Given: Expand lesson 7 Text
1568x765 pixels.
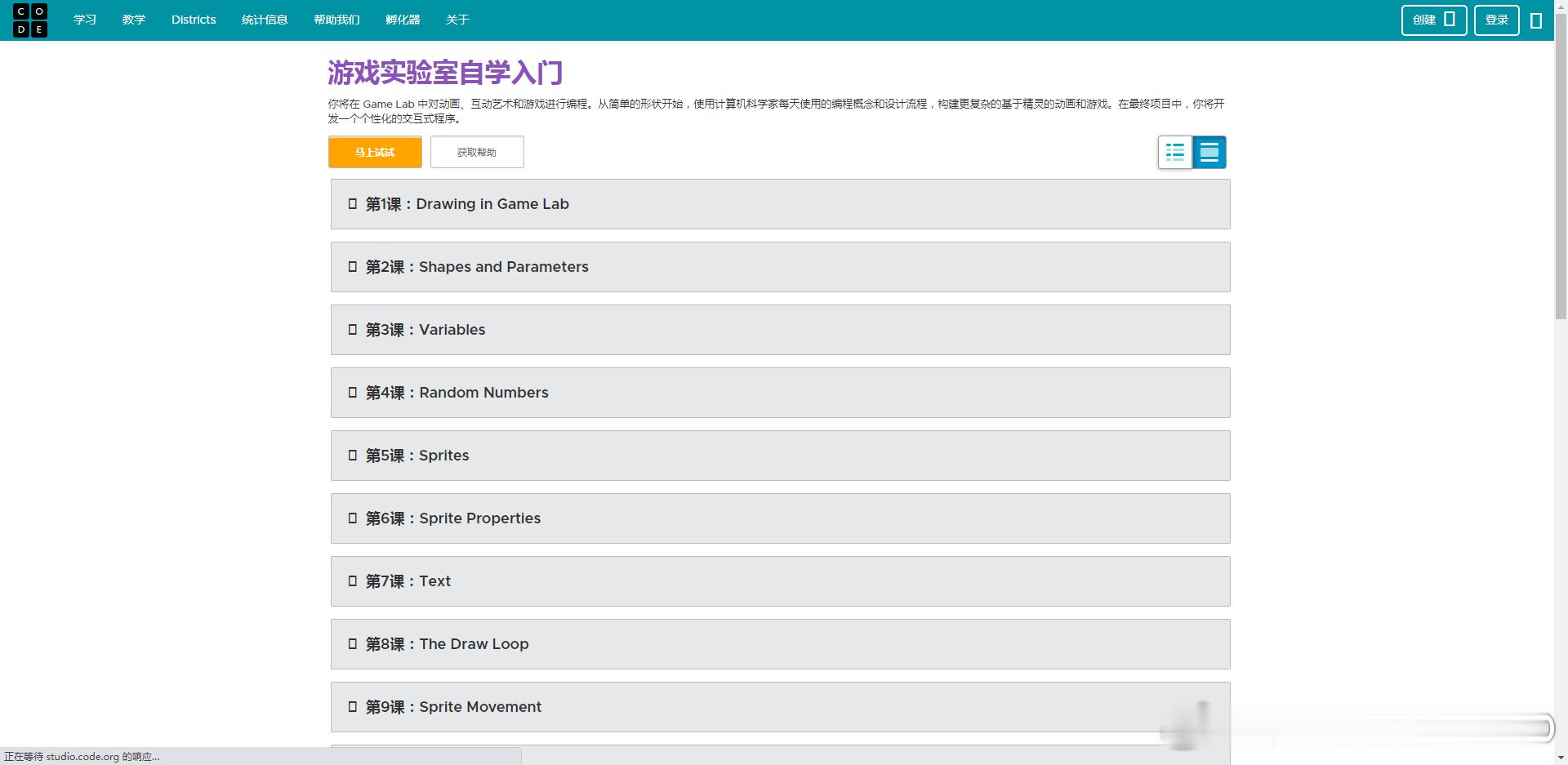Looking at the screenshot, I should (x=780, y=581).
